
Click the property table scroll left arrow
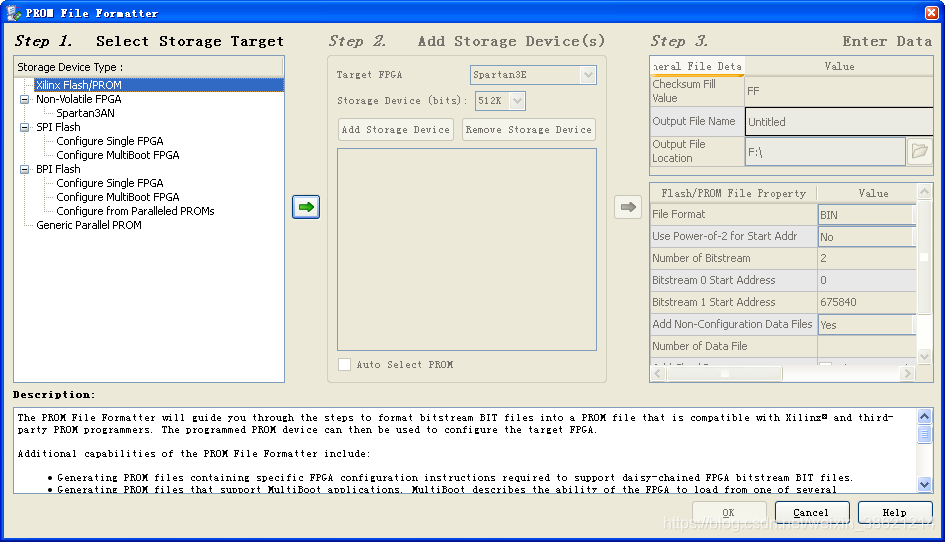658,374
